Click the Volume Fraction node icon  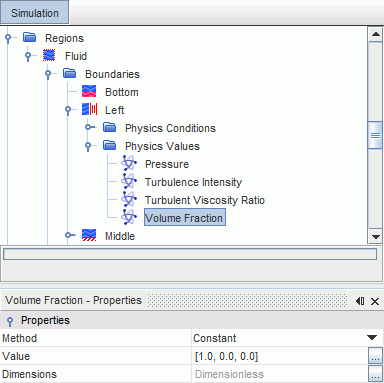(129, 218)
